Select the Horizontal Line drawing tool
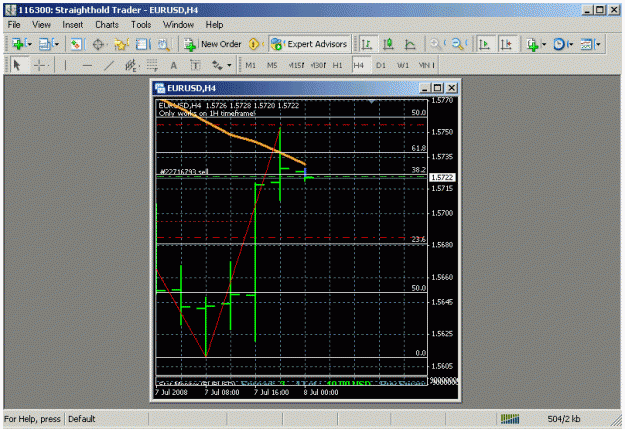625x429 pixels. tap(87, 65)
